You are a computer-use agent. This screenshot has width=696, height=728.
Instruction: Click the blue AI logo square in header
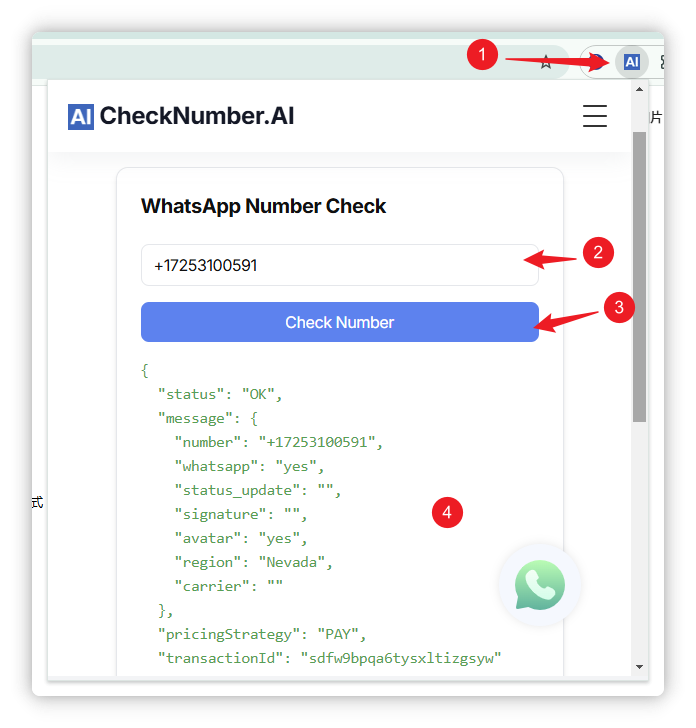click(81, 117)
